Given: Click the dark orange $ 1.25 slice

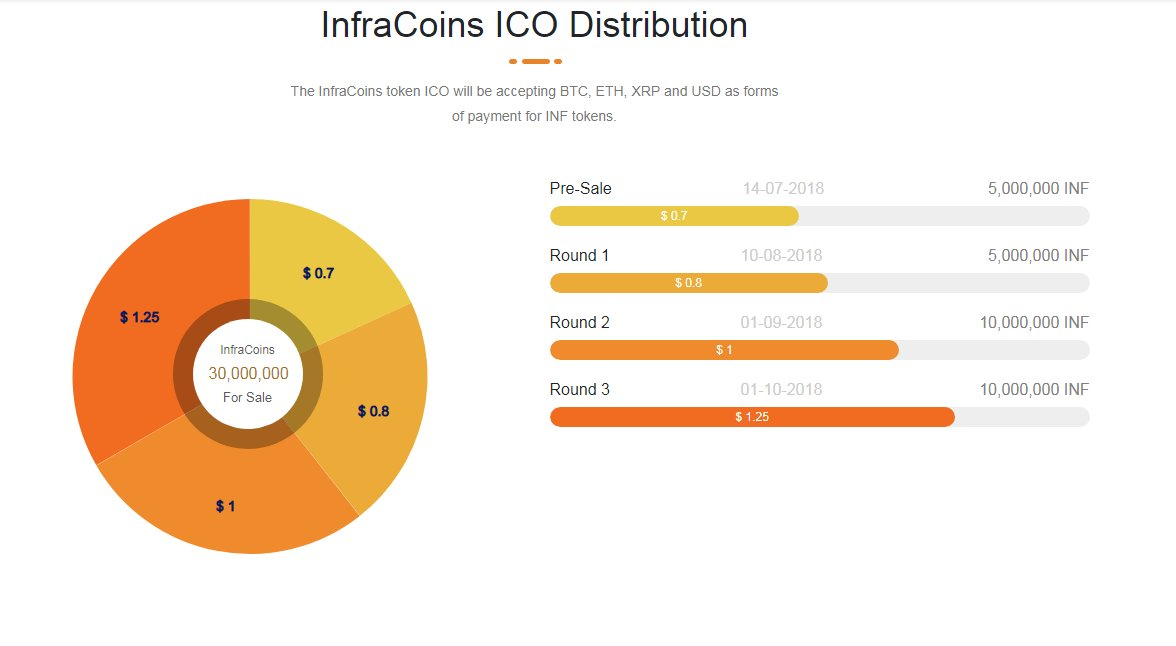Looking at the screenshot, I should (139, 317).
